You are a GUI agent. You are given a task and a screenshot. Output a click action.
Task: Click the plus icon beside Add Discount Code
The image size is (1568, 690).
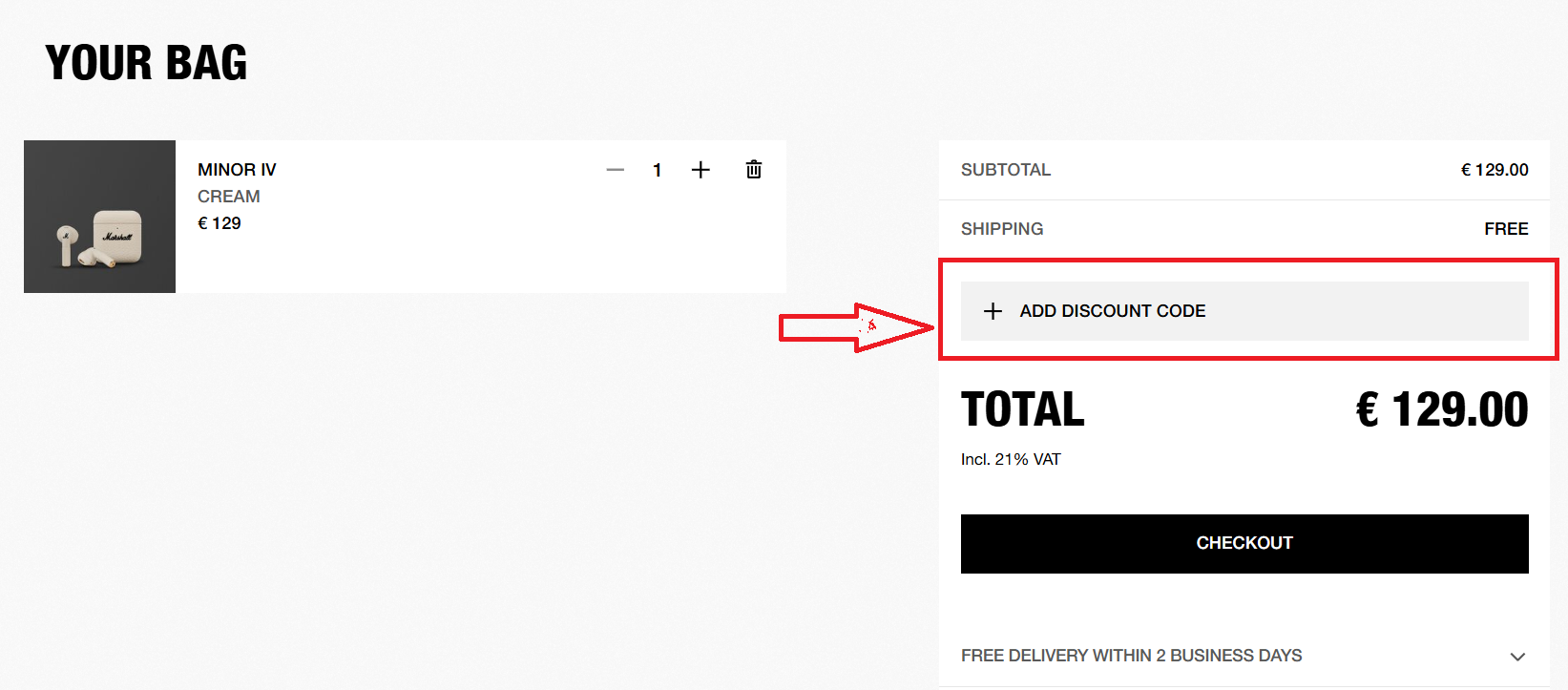[x=993, y=311]
